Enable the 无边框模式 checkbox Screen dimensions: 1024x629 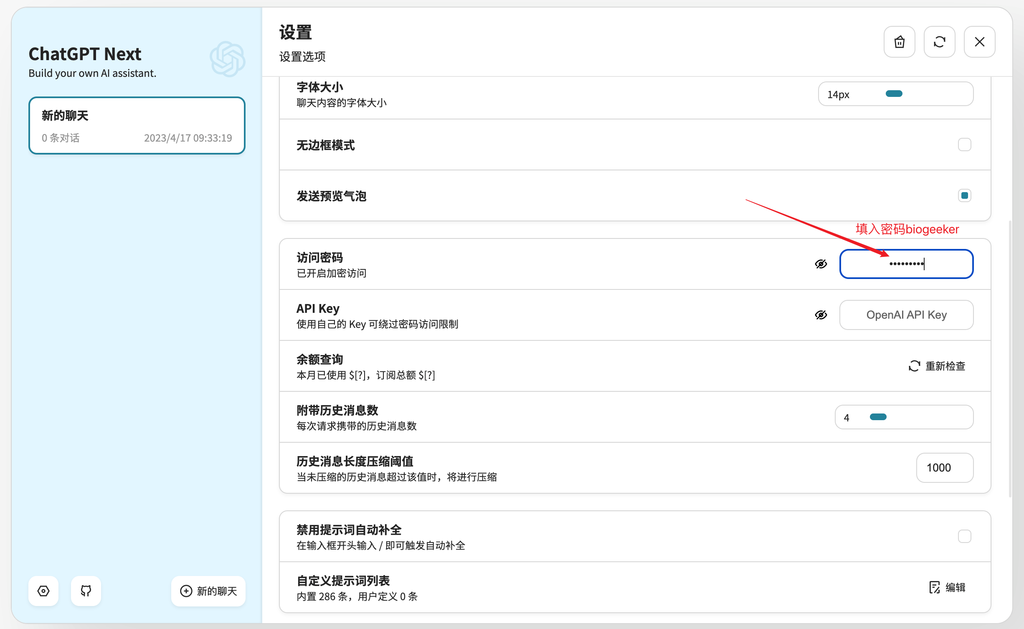(964, 144)
